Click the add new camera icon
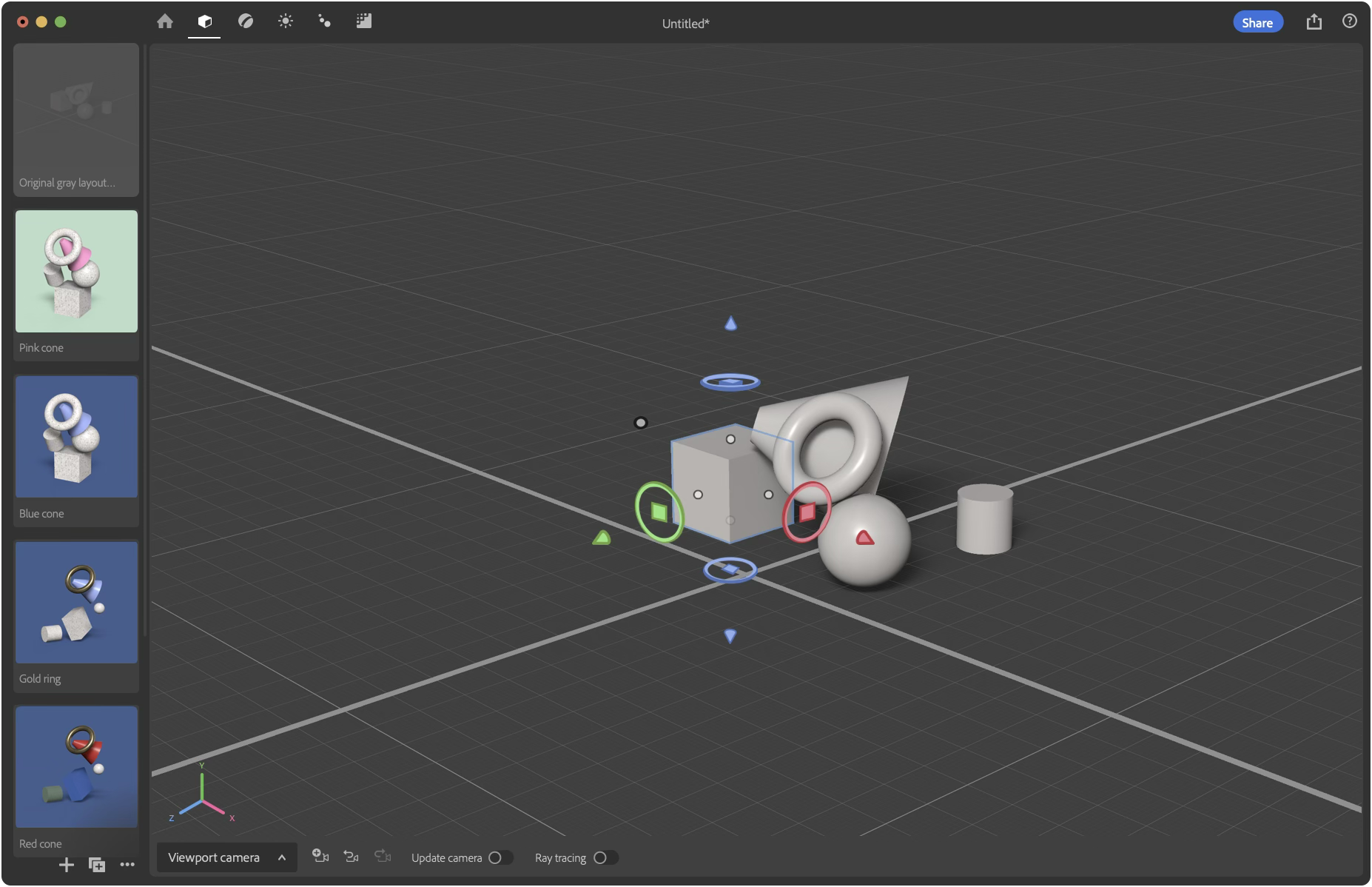Viewport: 1372px width, 887px height. [x=320, y=857]
